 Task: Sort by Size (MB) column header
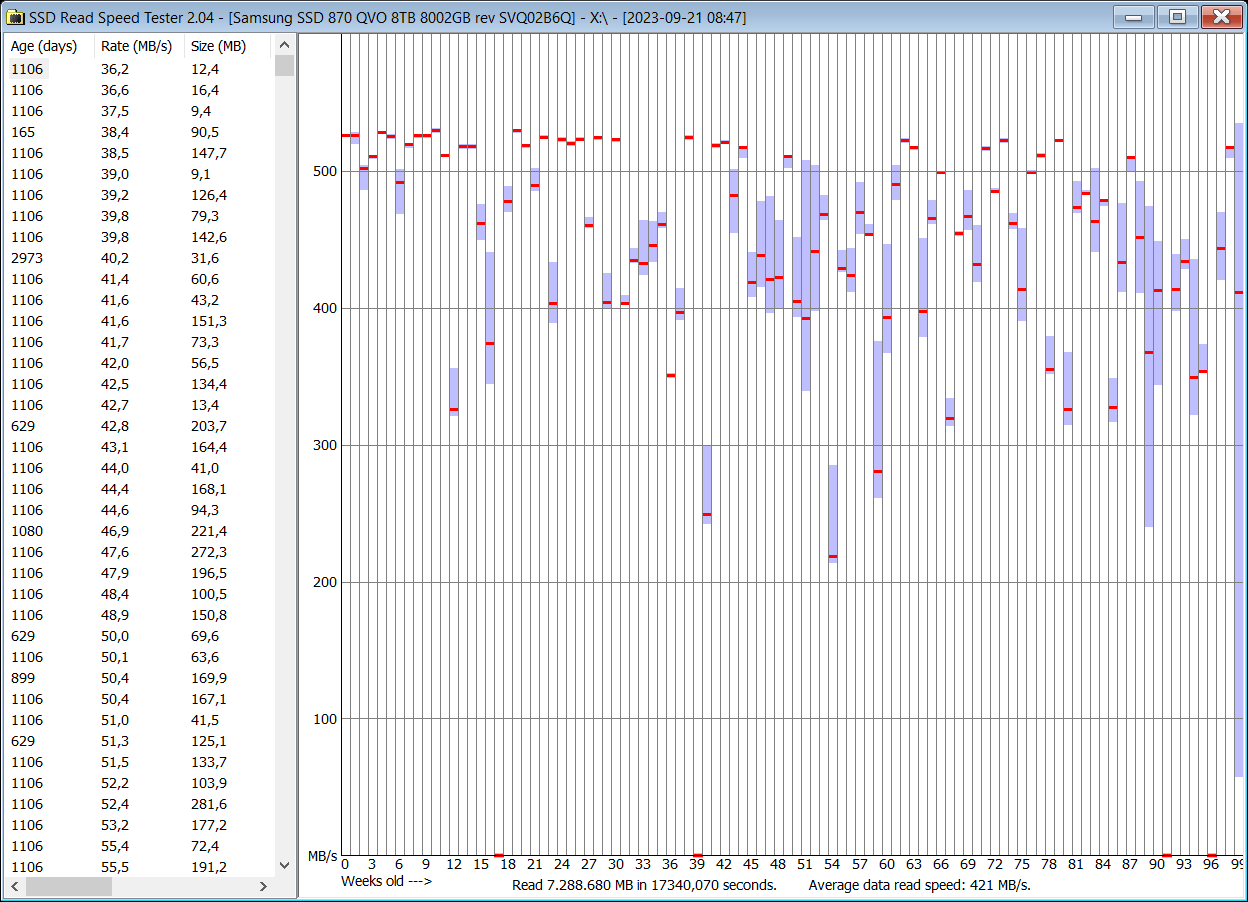point(229,46)
